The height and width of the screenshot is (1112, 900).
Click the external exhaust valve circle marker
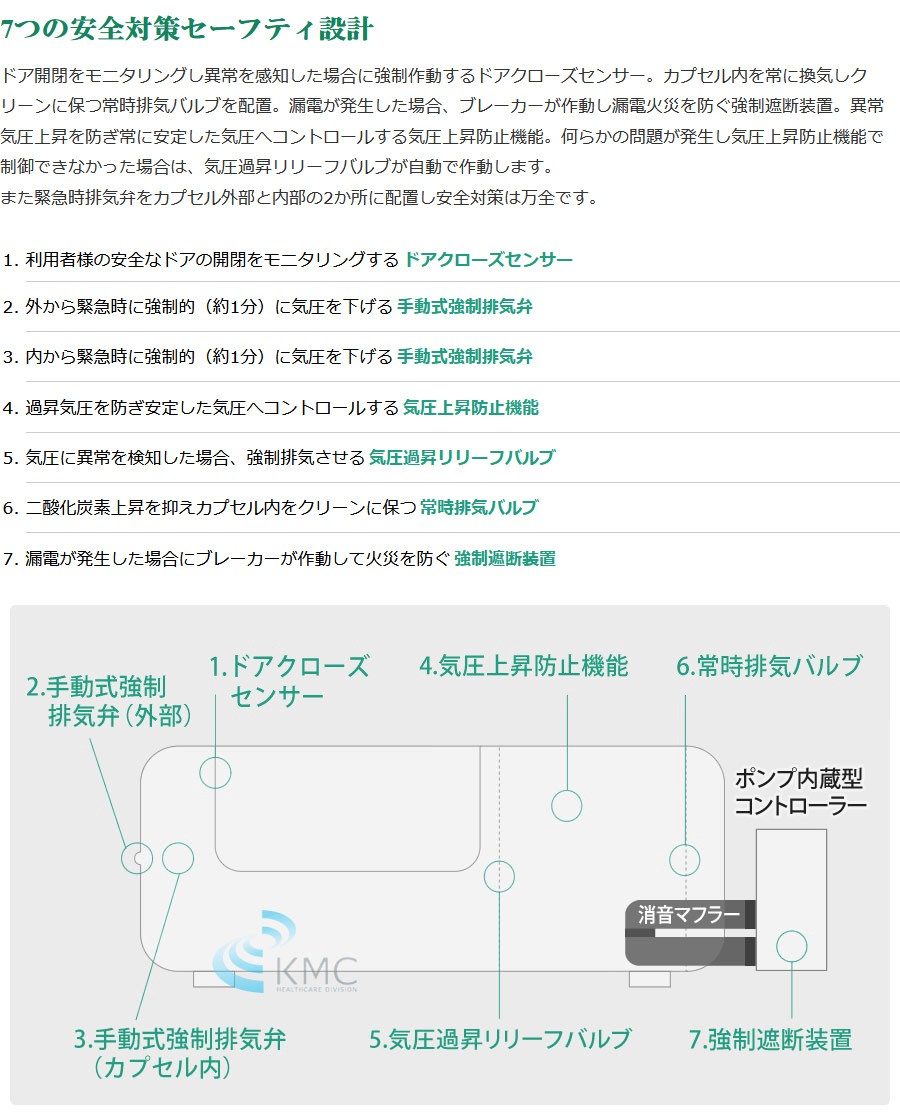click(137, 859)
